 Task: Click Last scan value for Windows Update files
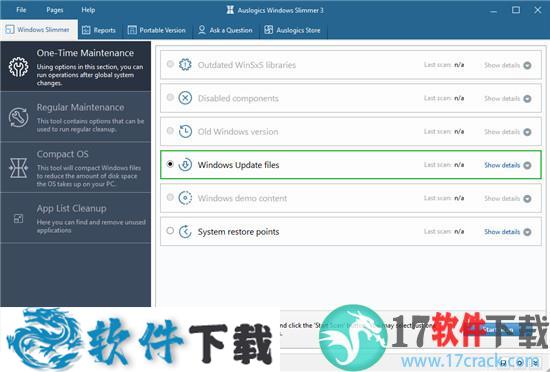(459, 165)
